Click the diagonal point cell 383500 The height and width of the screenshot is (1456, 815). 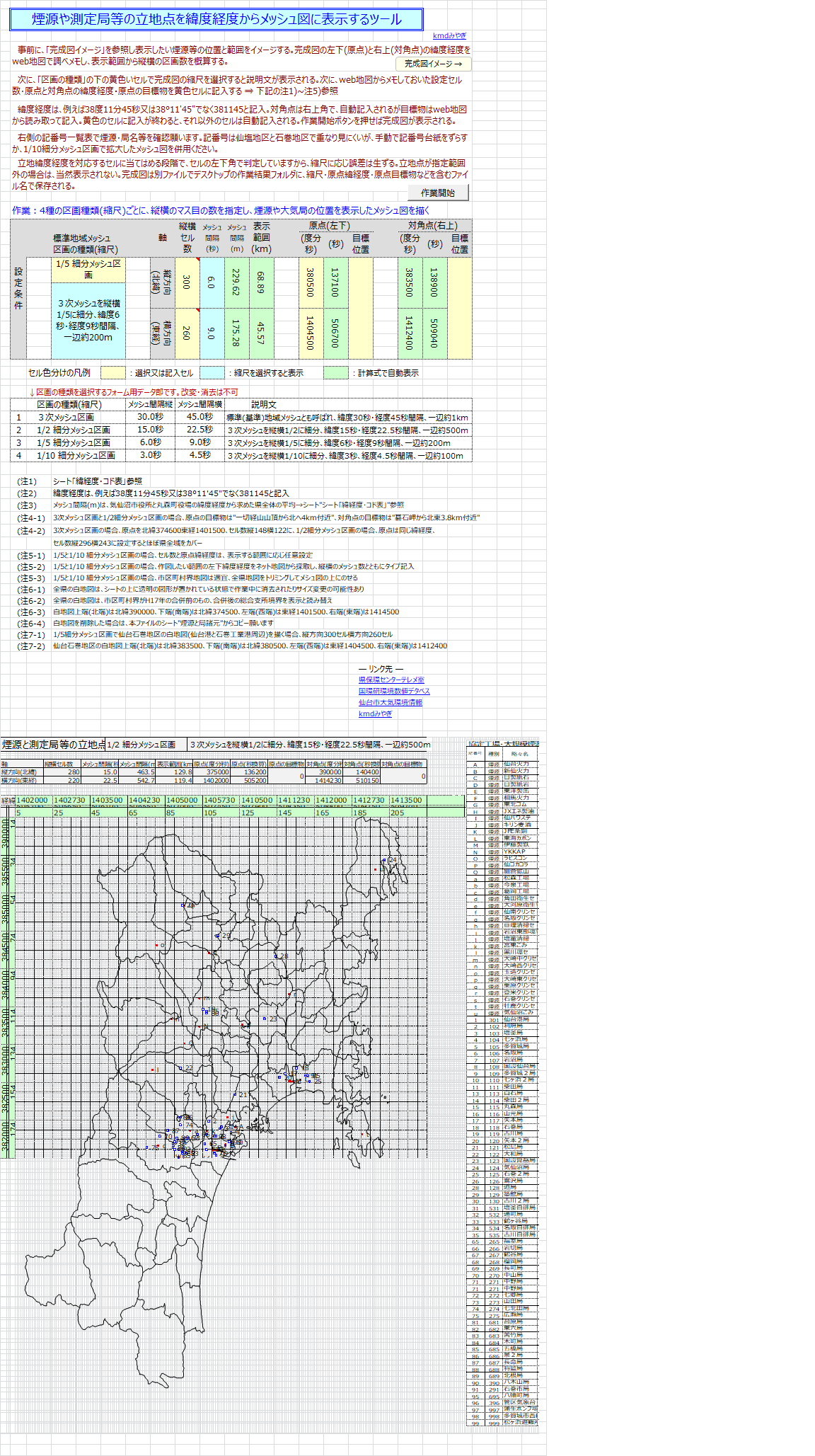point(410,282)
